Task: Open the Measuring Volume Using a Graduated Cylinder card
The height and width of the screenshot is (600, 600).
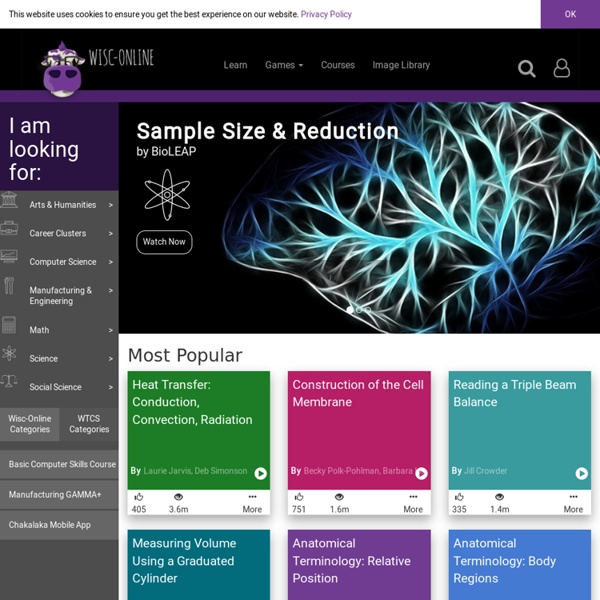Action: tap(199, 564)
